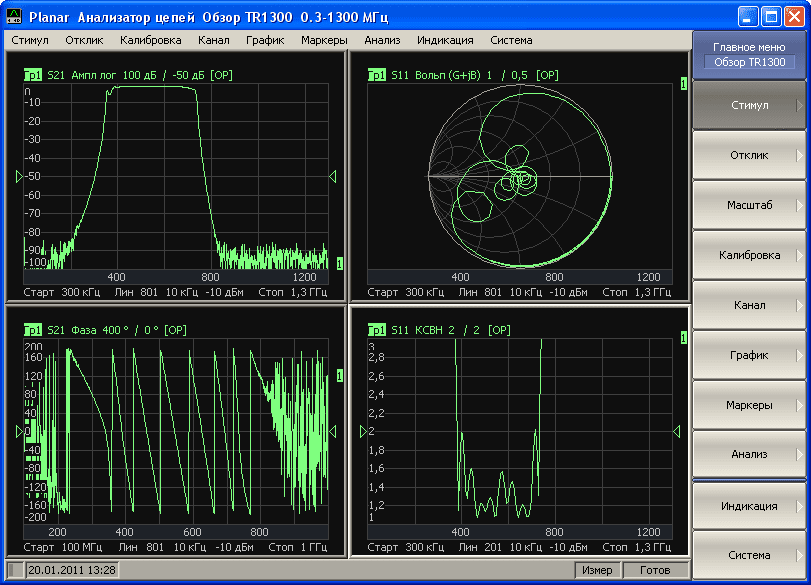Toggle the Измер status bar indicator
811x585 pixels.
click(597, 570)
